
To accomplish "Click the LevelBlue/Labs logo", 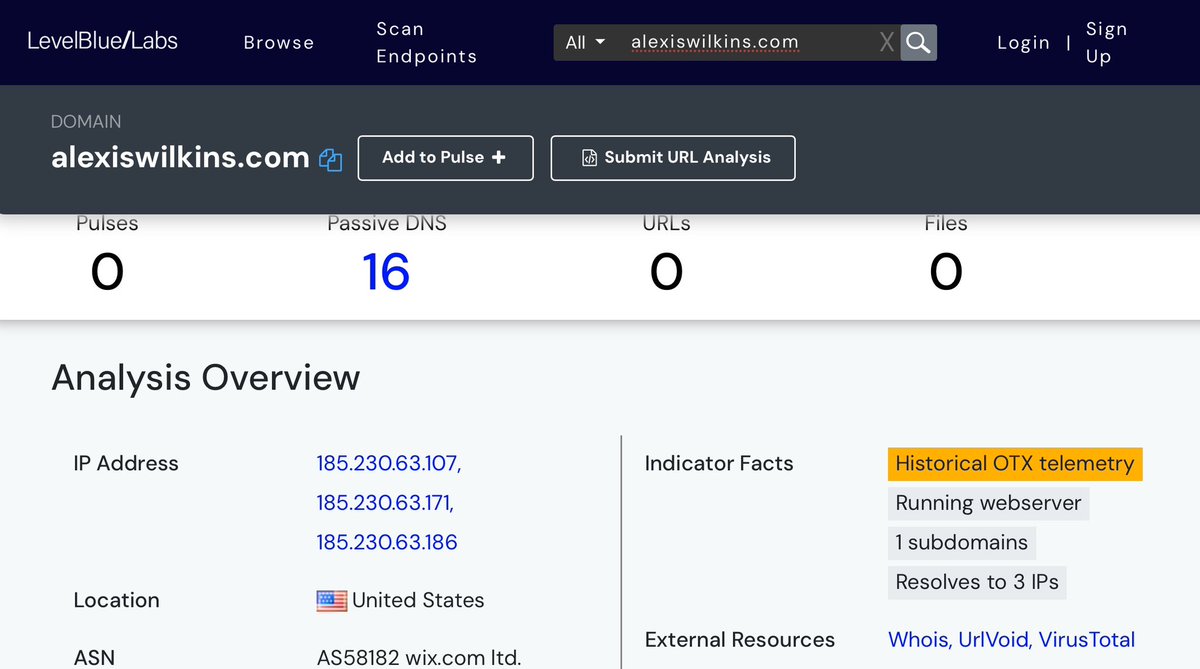I will point(102,42).
